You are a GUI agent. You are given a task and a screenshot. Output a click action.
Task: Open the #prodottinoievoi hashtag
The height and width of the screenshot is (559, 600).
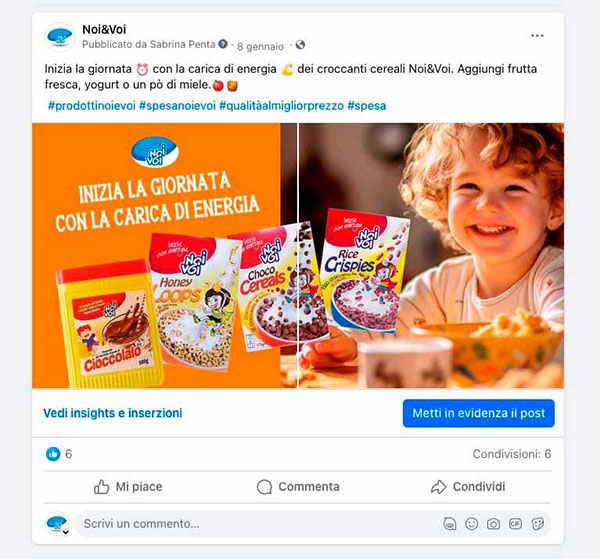pyautogui.click(x=91, y=106)
